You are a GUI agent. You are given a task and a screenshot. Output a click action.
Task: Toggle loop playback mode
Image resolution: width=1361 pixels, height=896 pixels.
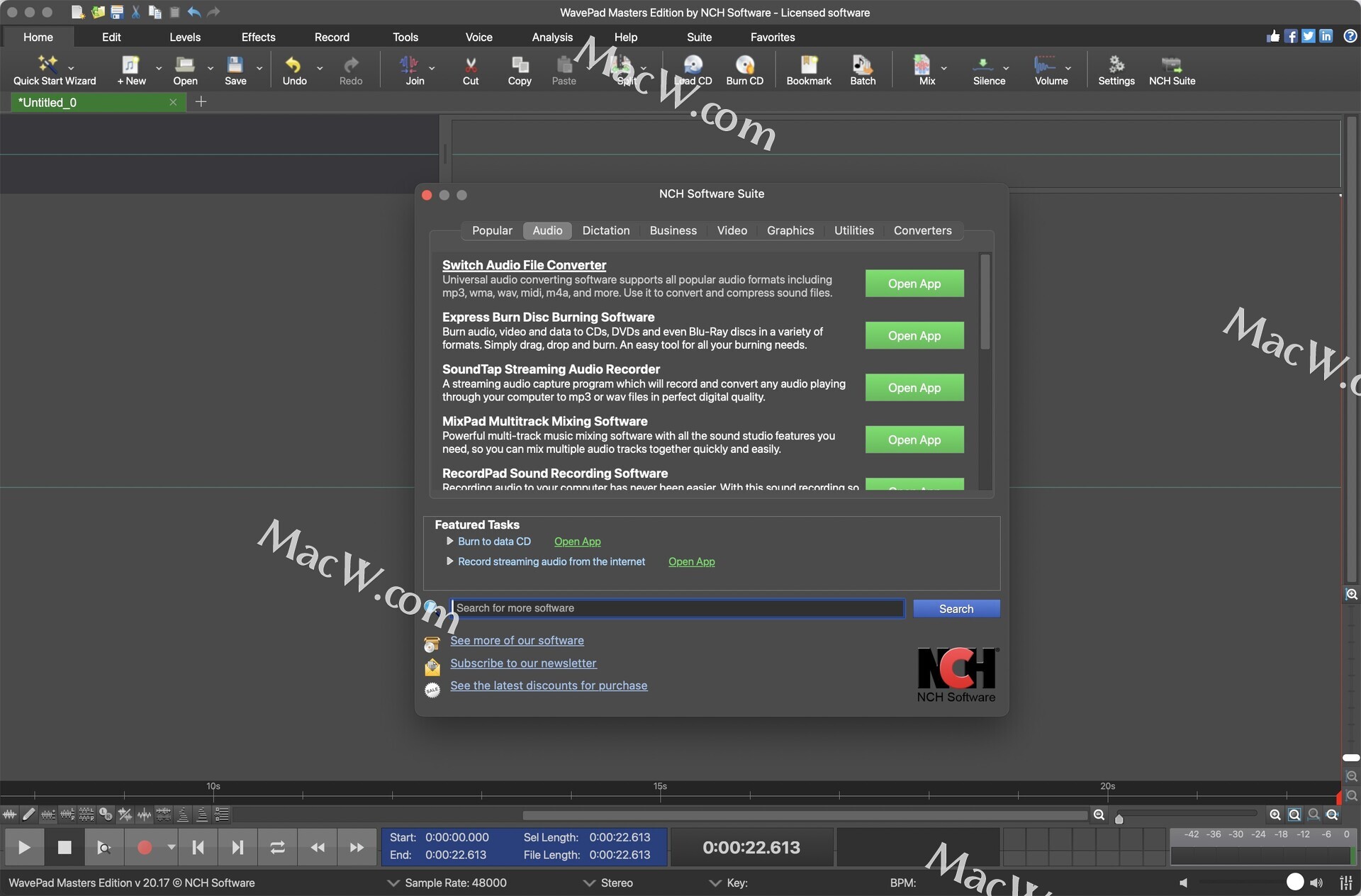click(277, 847)
